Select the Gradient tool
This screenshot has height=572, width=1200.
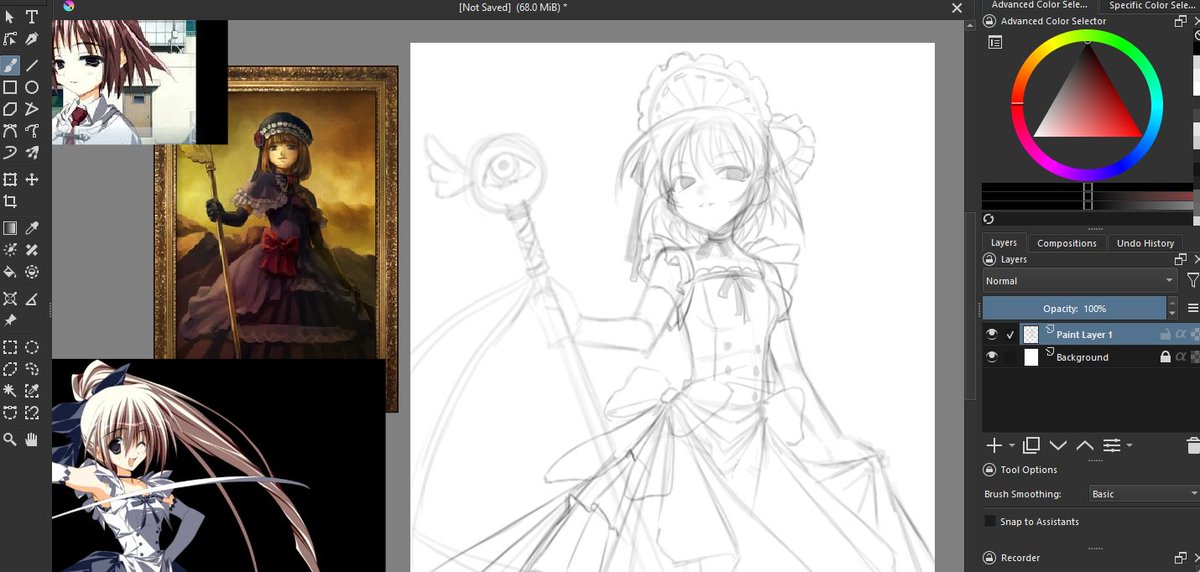click(x=10, y=228)
